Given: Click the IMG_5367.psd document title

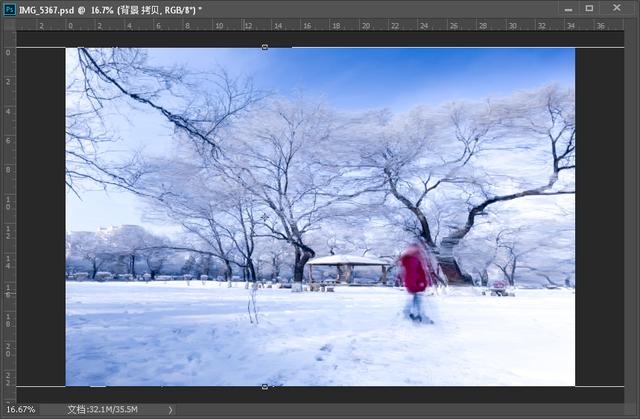Looking at the screenshot, I should (x=110, y=10).
